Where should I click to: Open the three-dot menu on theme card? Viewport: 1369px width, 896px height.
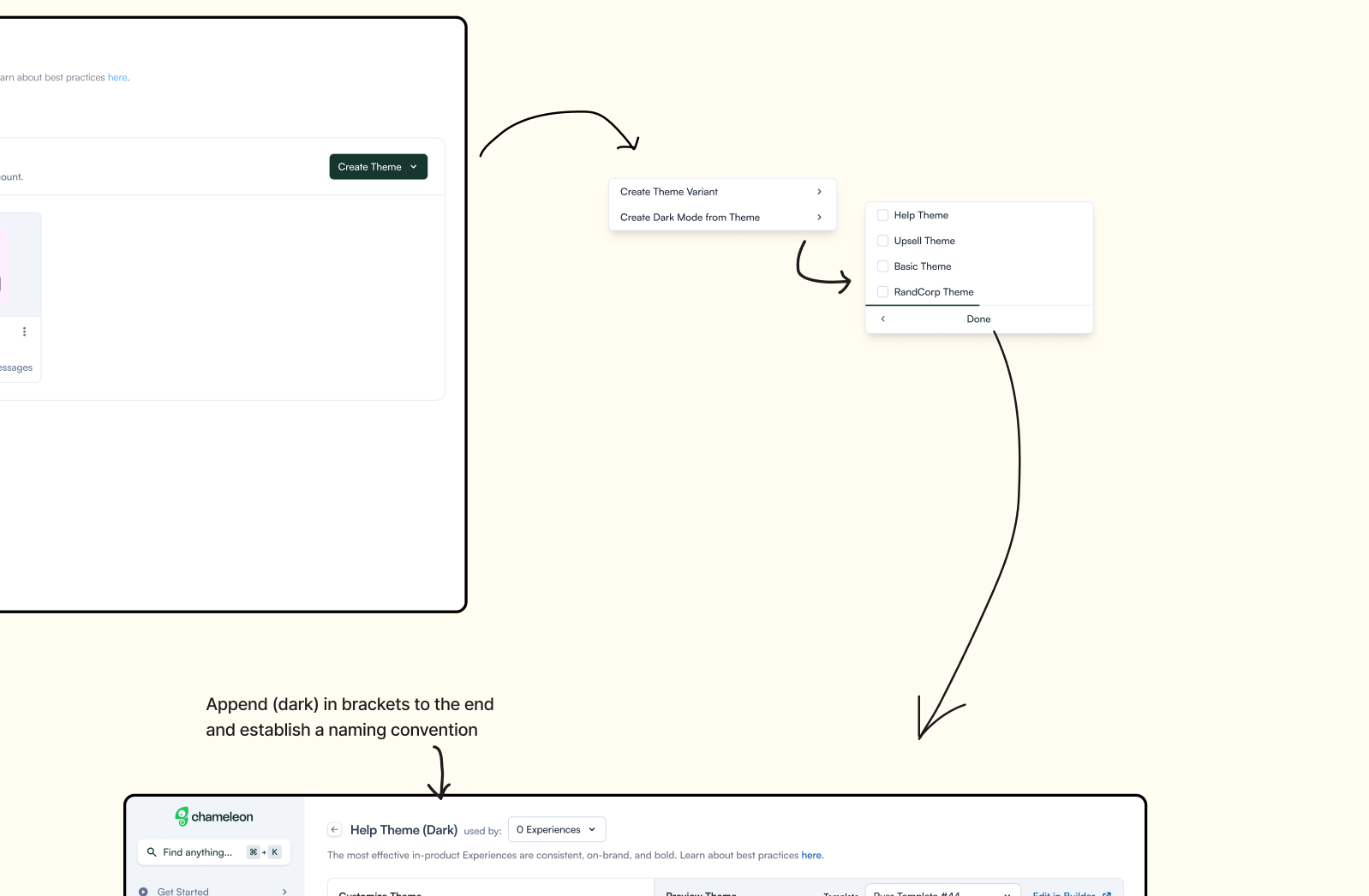24,332
